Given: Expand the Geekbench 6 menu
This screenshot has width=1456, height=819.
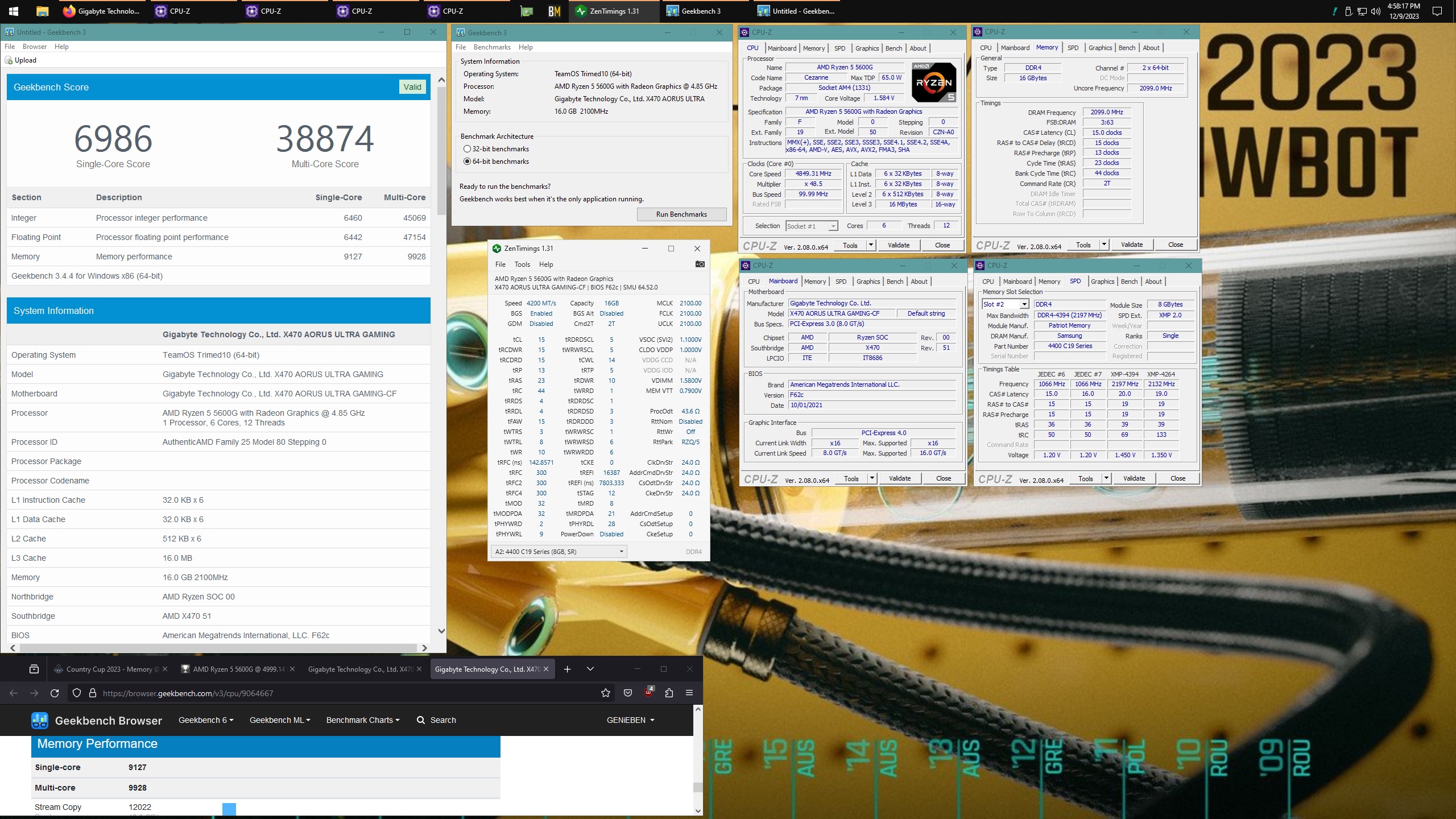Looking at the screenshot, I should pos(206,720).
